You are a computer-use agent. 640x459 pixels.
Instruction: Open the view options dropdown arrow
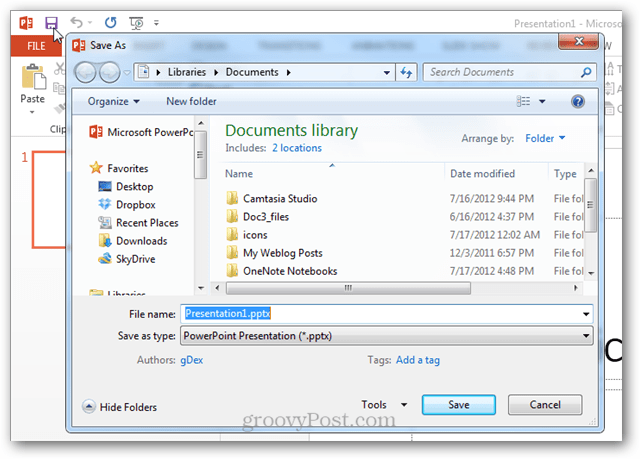tap(542, 101)
